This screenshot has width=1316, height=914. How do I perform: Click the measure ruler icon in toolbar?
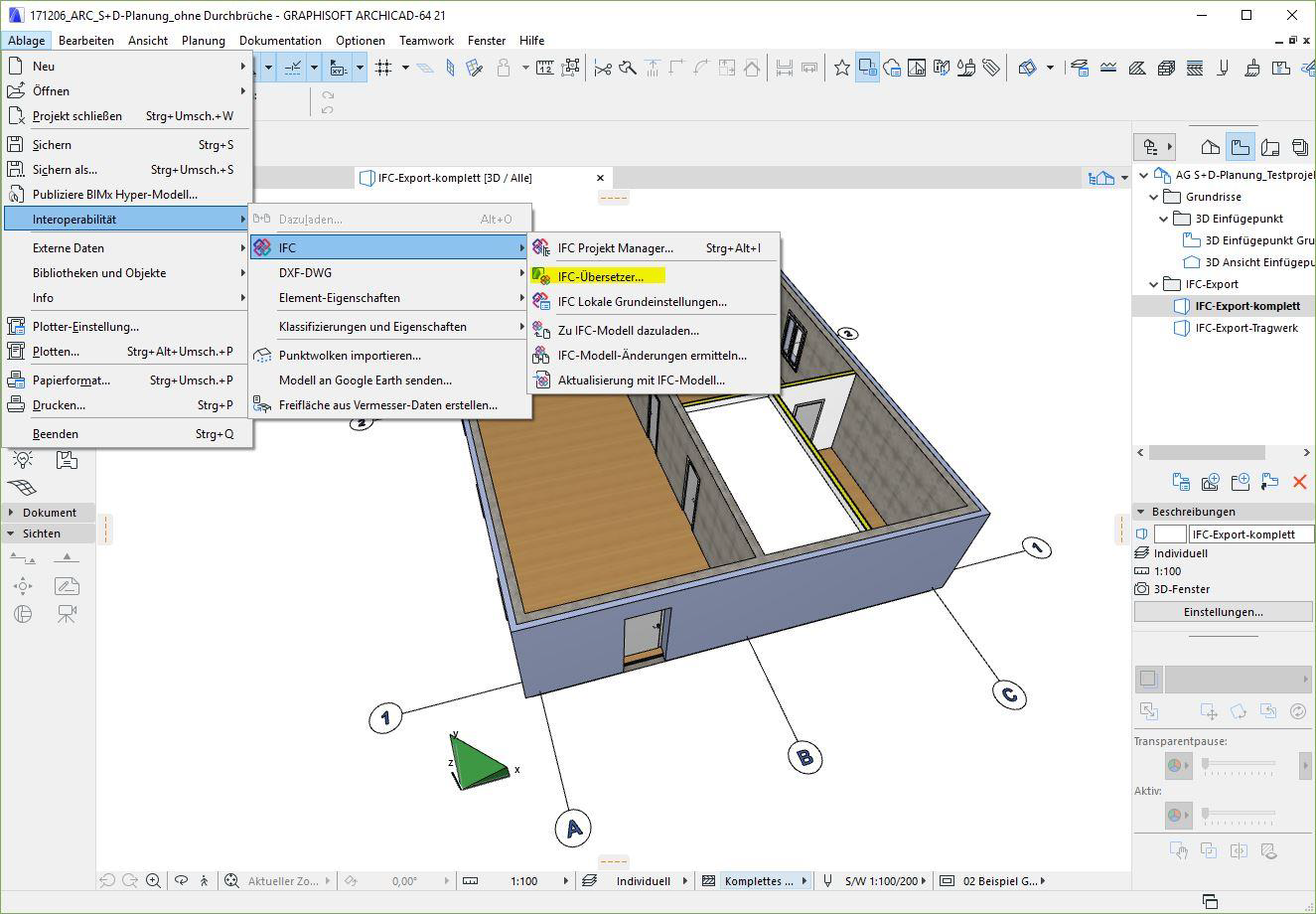[545, 68]
